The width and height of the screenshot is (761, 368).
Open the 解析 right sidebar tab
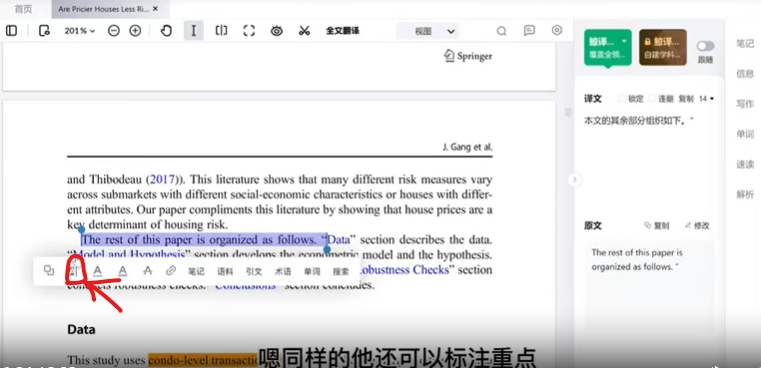coord(745,194)
